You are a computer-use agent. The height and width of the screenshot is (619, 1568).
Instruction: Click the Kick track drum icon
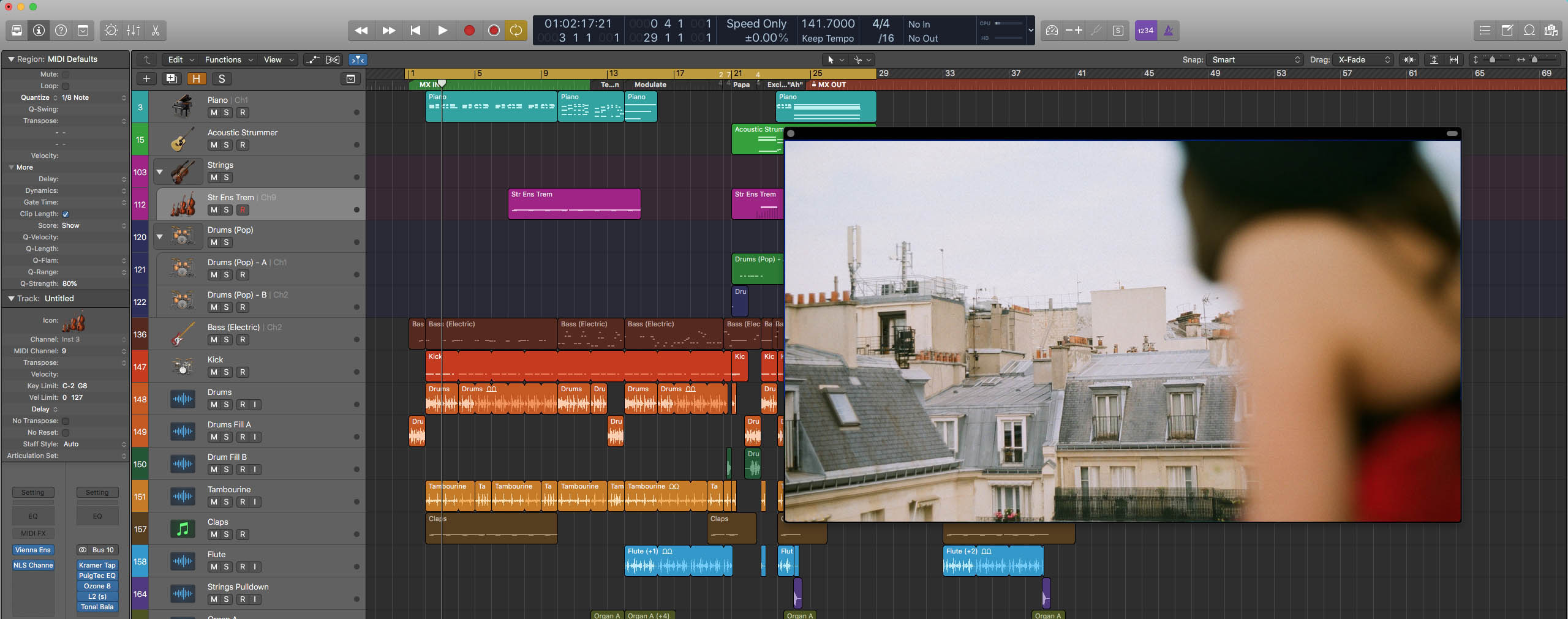click(x=183, y=366)
